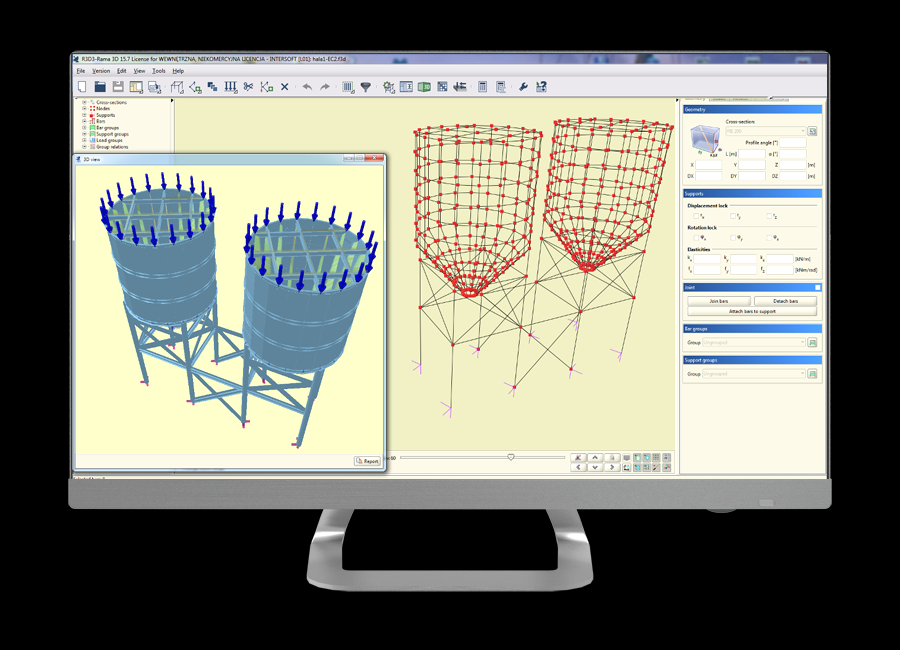
Task: Open the Tools menu
Action: [x=159, y=71]
